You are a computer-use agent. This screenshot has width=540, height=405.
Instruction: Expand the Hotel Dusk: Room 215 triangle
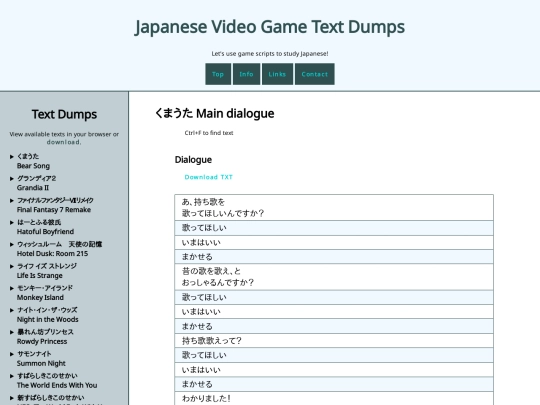[x=12, y=245]
